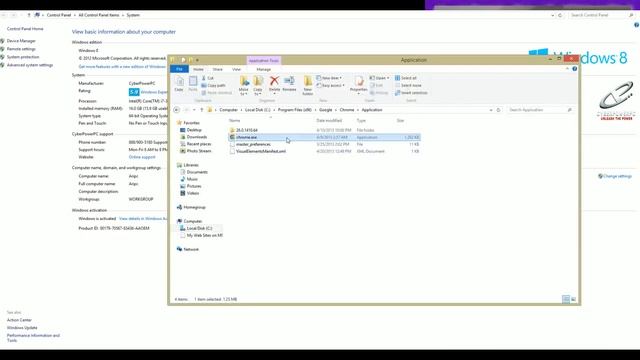This screenshot has height=360, width=640.
Task: Click the Control Panel window refresh icon
Action: (x=560, y=15)
